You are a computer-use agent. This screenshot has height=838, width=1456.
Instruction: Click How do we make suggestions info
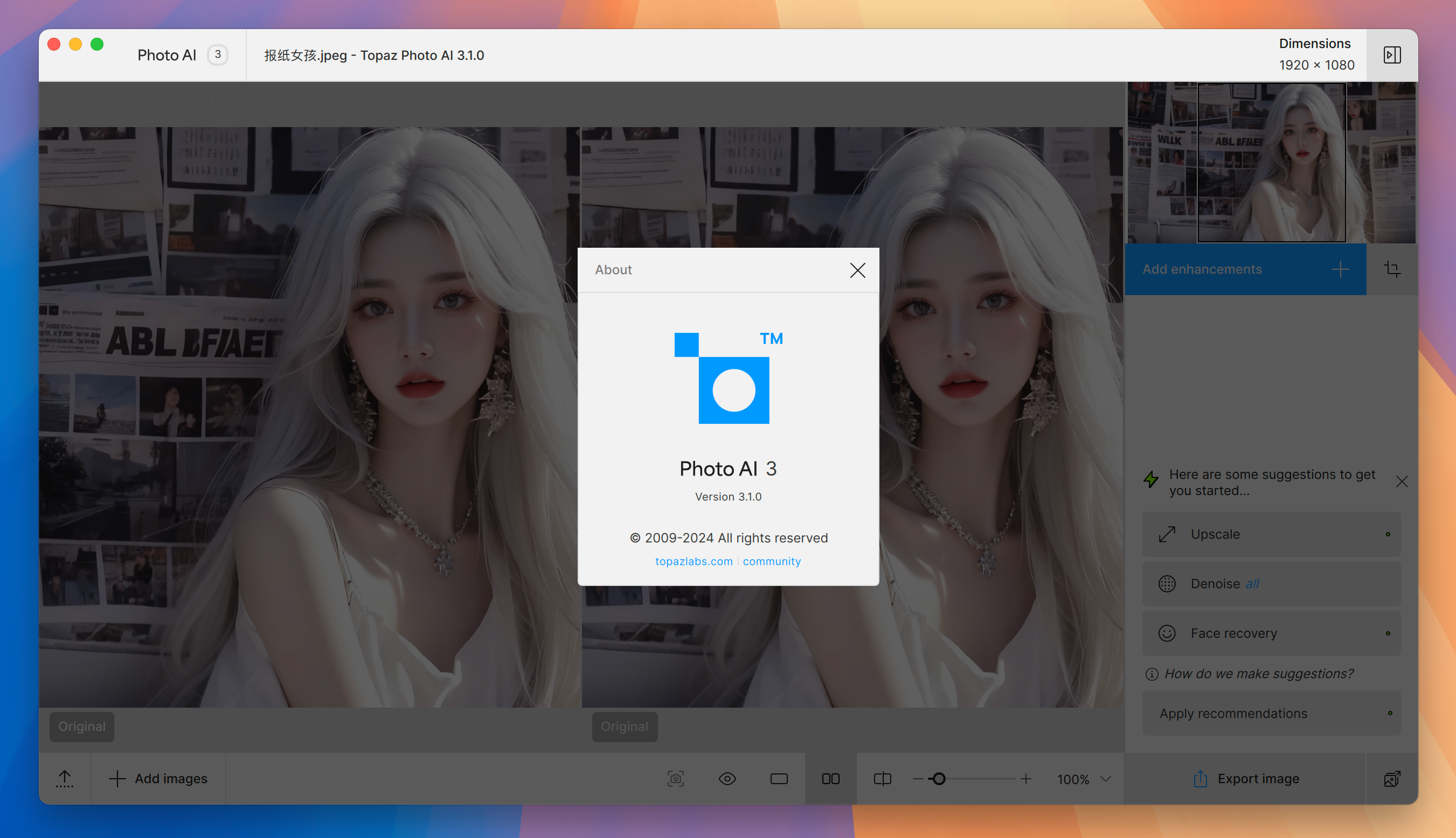click(x=1151, y=673)
